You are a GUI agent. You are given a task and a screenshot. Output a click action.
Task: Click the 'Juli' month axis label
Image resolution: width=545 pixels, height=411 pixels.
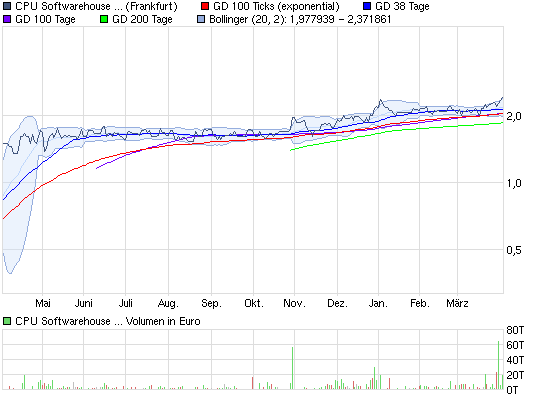click(x=125, y=303)
